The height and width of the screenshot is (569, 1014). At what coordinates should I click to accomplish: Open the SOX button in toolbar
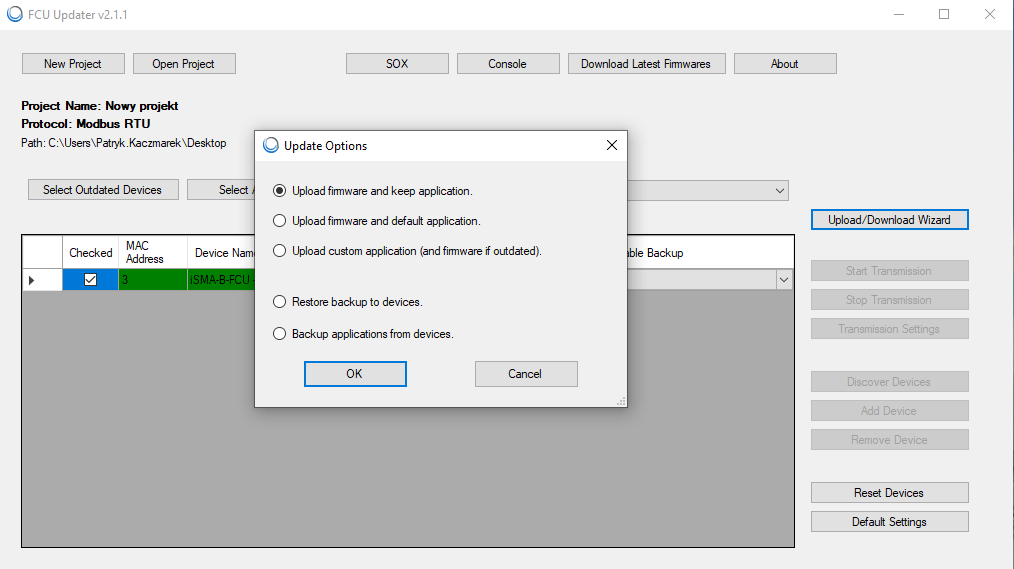(x=397, y=63)
